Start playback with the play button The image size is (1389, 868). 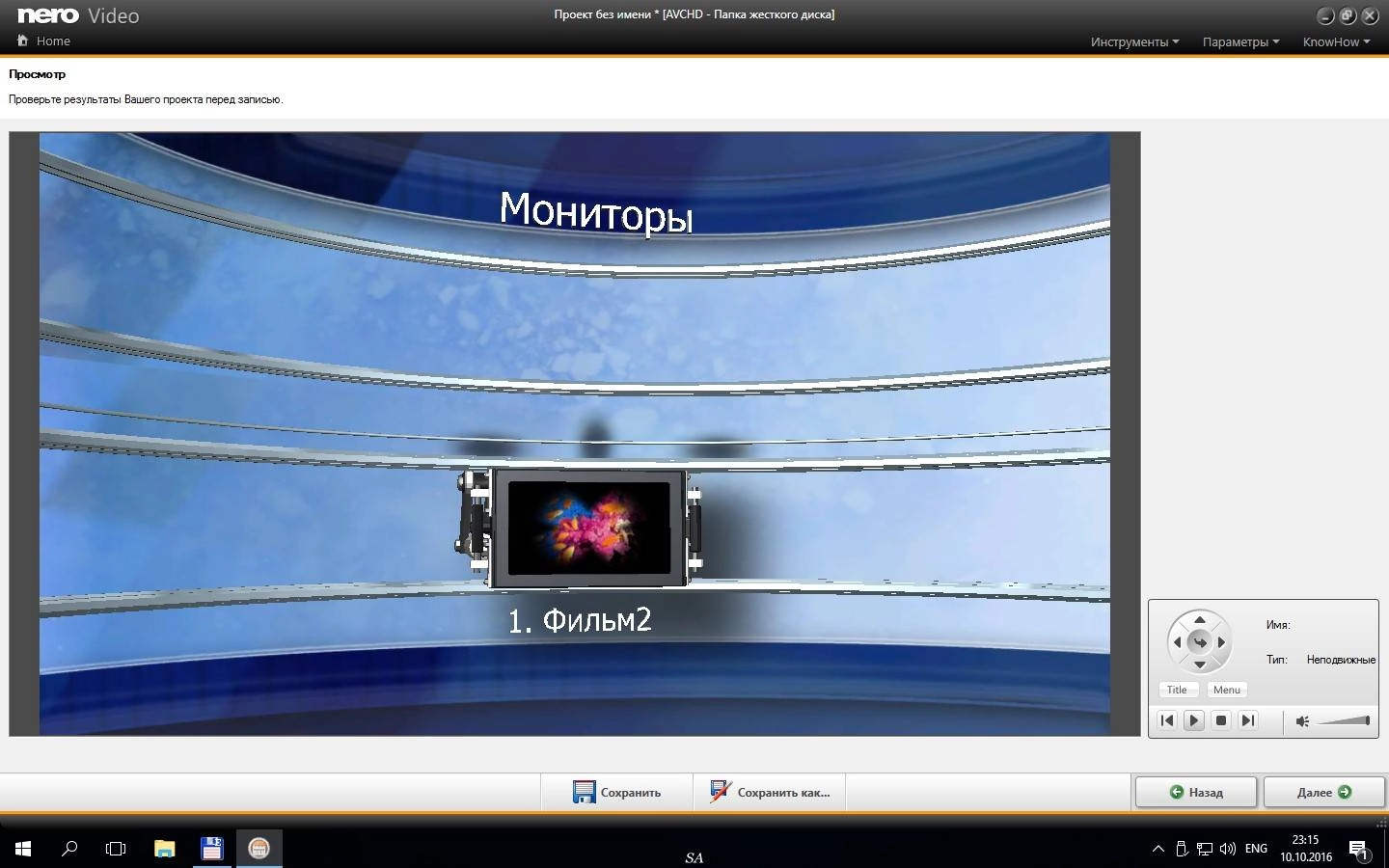pos(1194,720)
